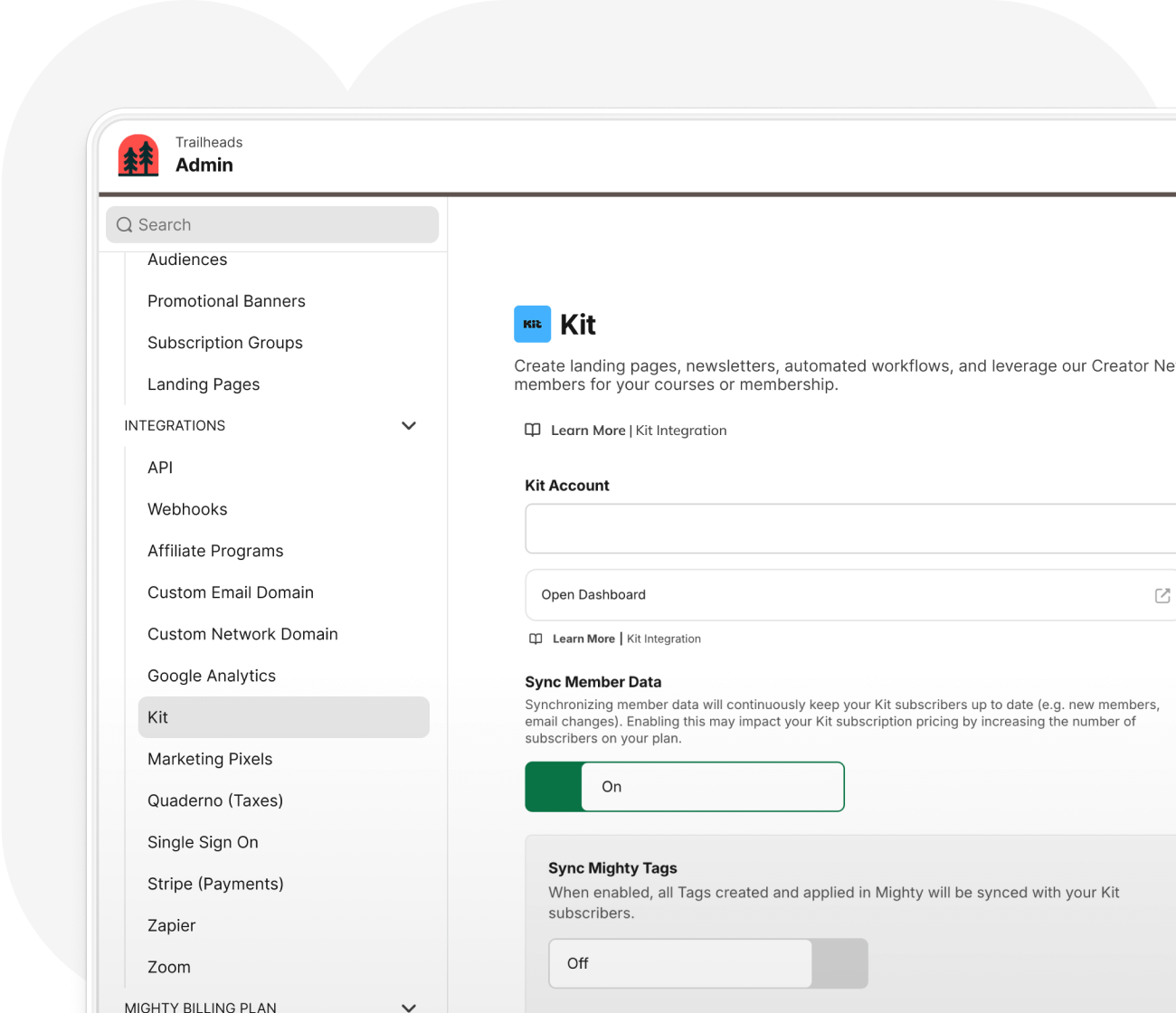Click the external link icon on Open Dashboard
Viewport: 1176px width, 1013px height.
1162,595
